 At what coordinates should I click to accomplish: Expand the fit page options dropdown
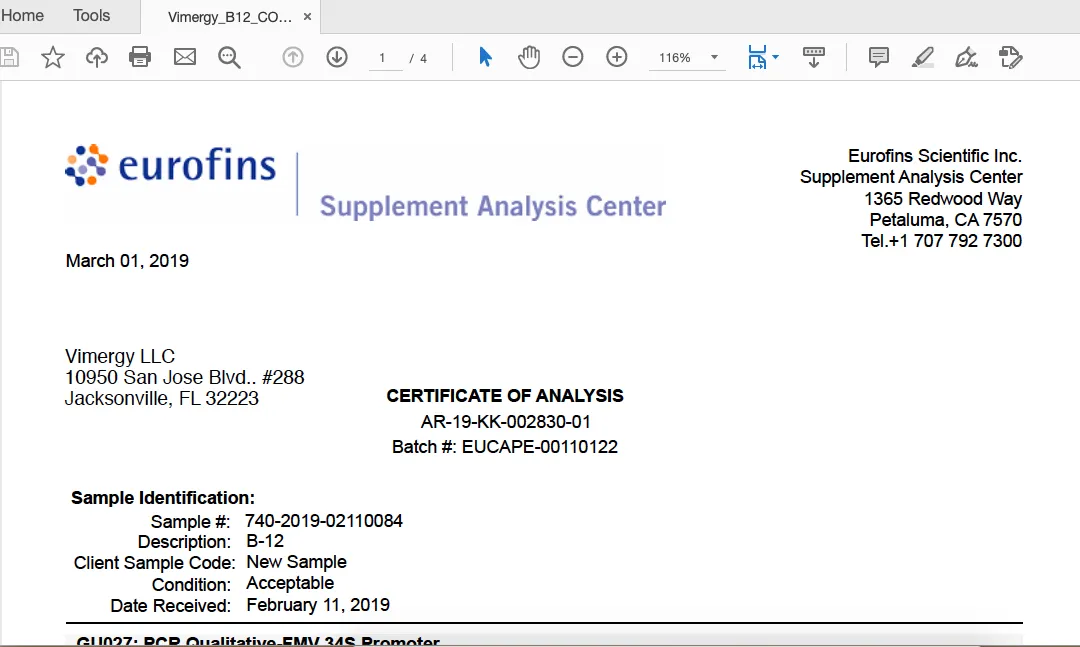click(775, 58)
